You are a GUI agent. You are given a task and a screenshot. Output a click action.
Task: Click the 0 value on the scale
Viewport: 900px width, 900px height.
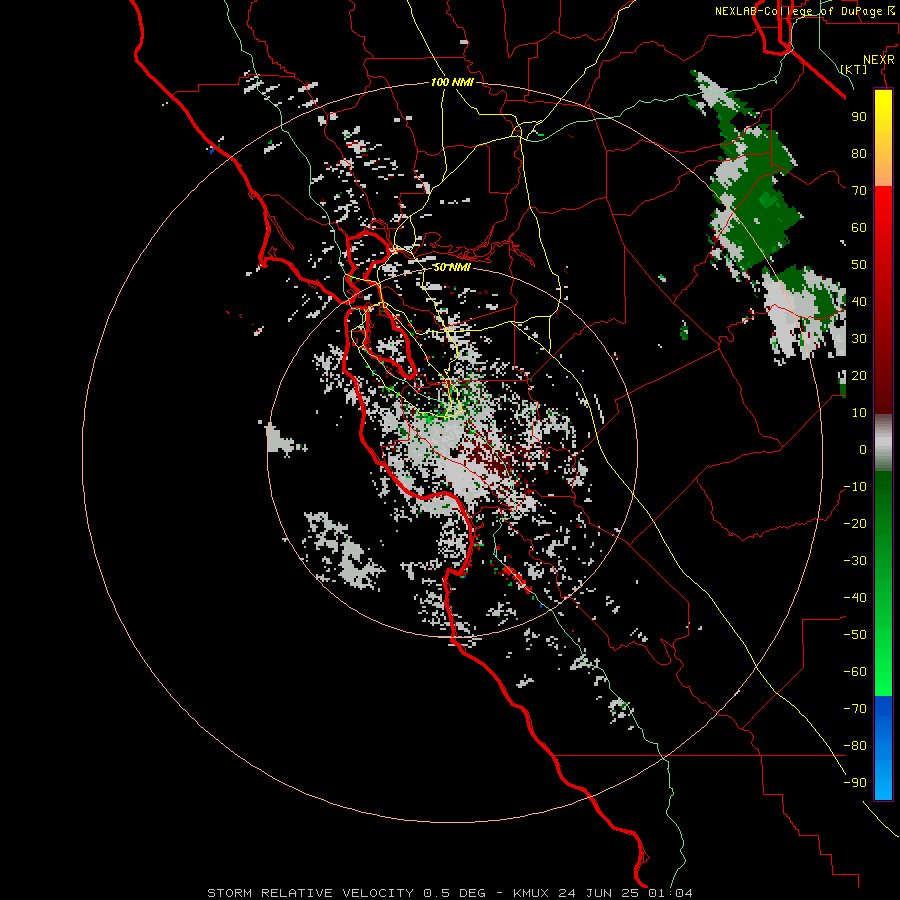(x=863, y=449)
